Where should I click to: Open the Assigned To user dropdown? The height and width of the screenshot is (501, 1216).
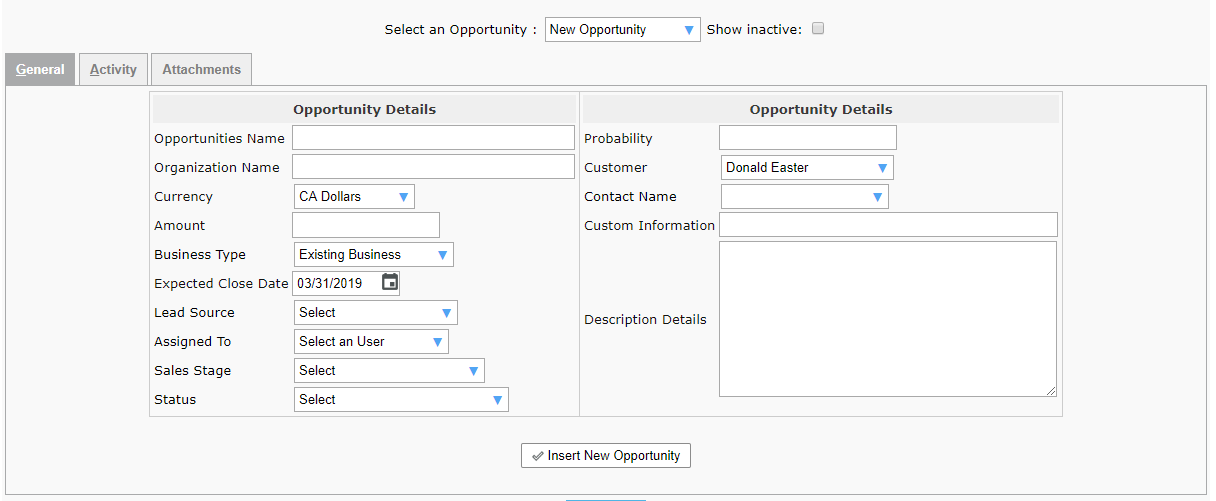coord(371,342)
